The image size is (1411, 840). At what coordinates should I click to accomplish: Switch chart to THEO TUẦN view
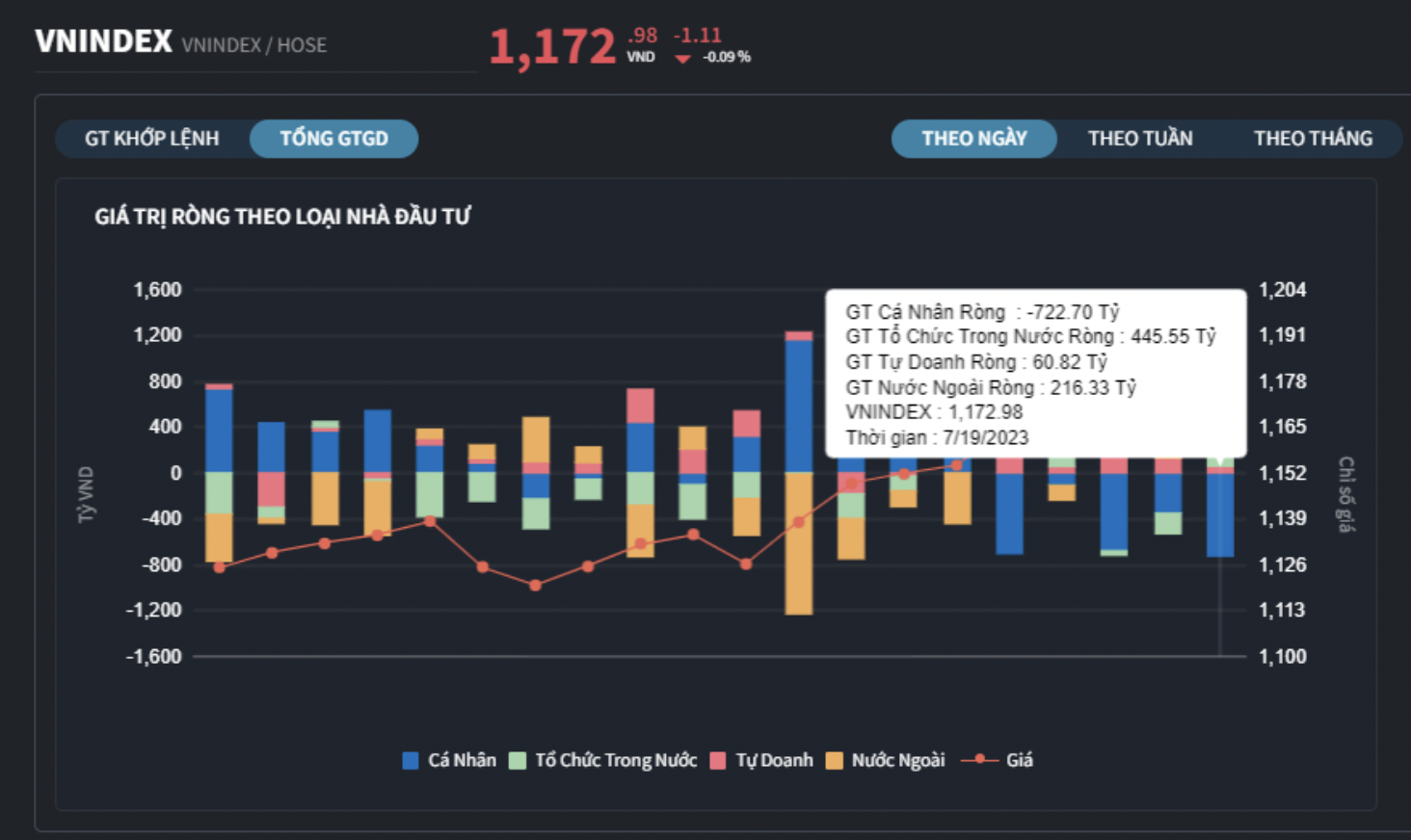1139,139
